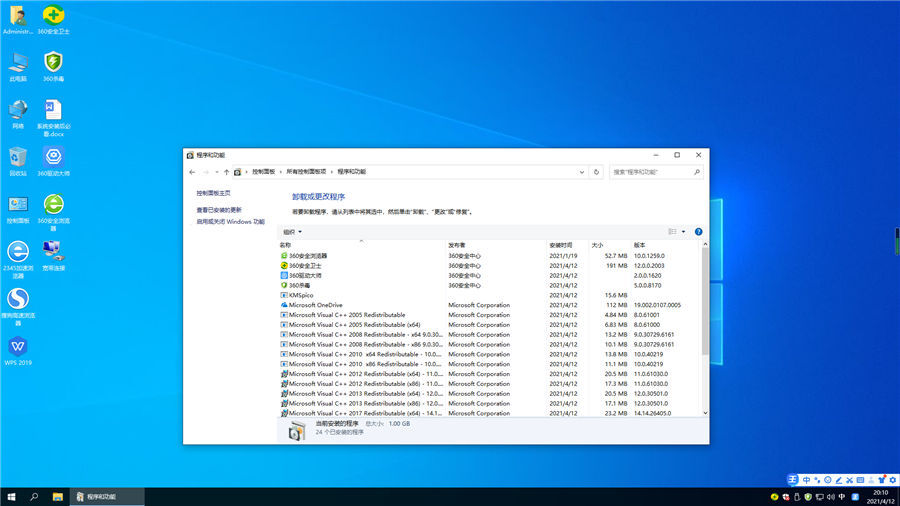Select the 360安全浏览器 desktop shortcut

tap(53, 212)
